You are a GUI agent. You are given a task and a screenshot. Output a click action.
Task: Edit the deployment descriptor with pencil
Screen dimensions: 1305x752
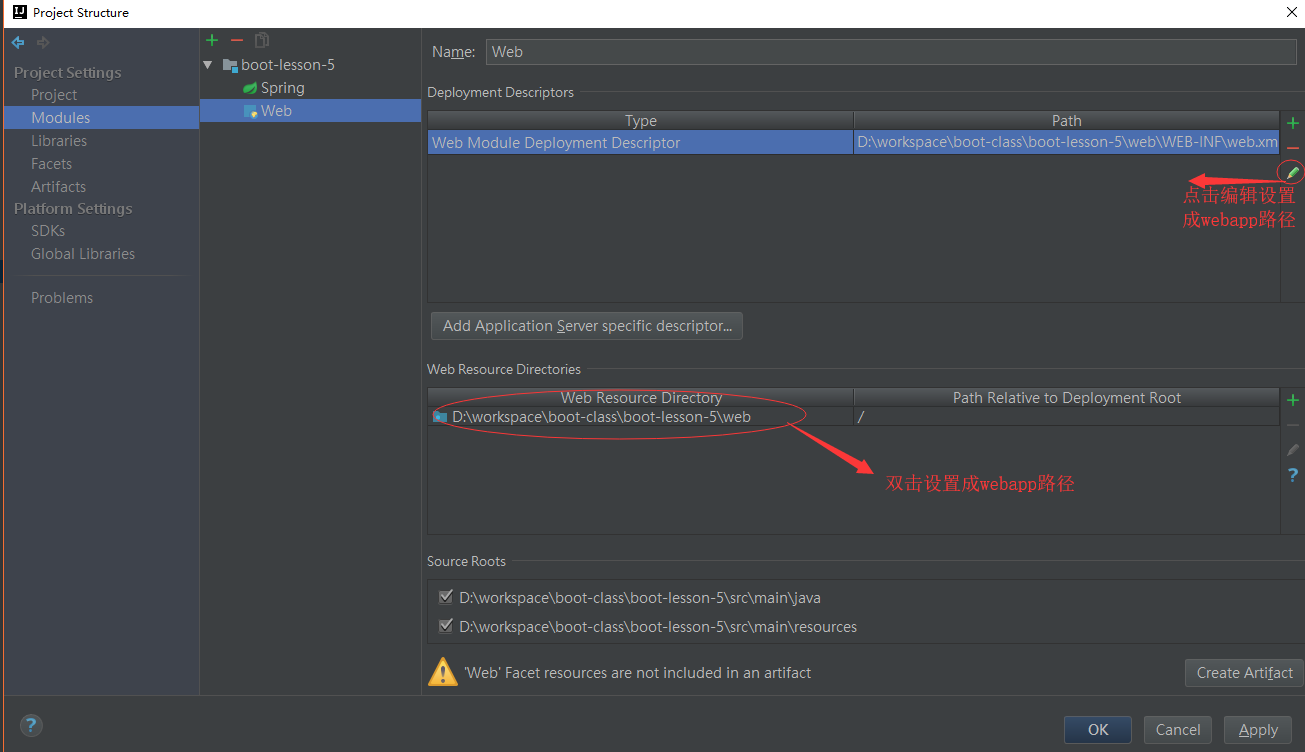pyautogui.click(x=1292, y=172)
